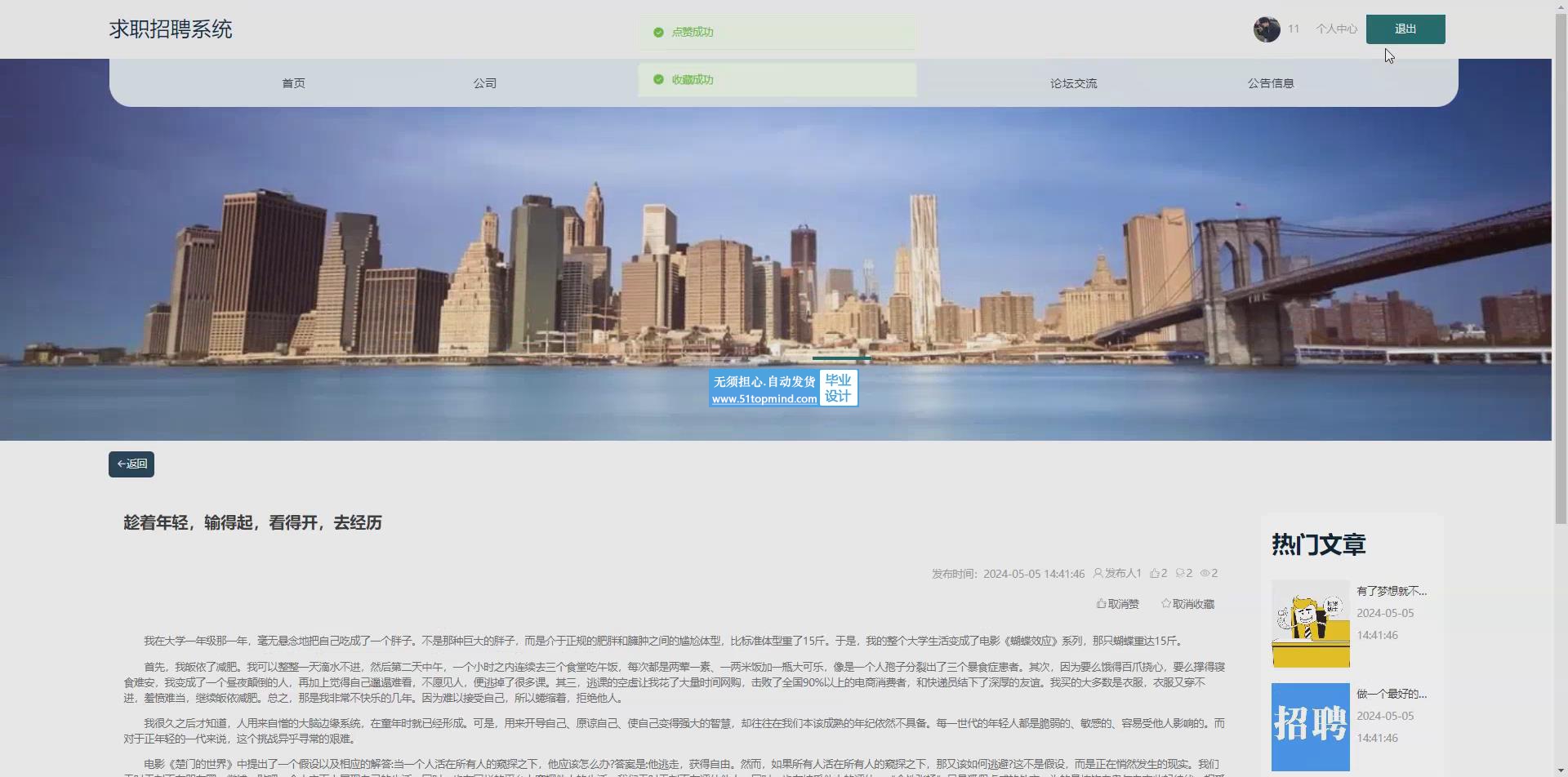Screen dimensions: 1568x777
Task: Click the cartoon thumbnail of 有了梦想就不… article
Action: coord(1310,624)
